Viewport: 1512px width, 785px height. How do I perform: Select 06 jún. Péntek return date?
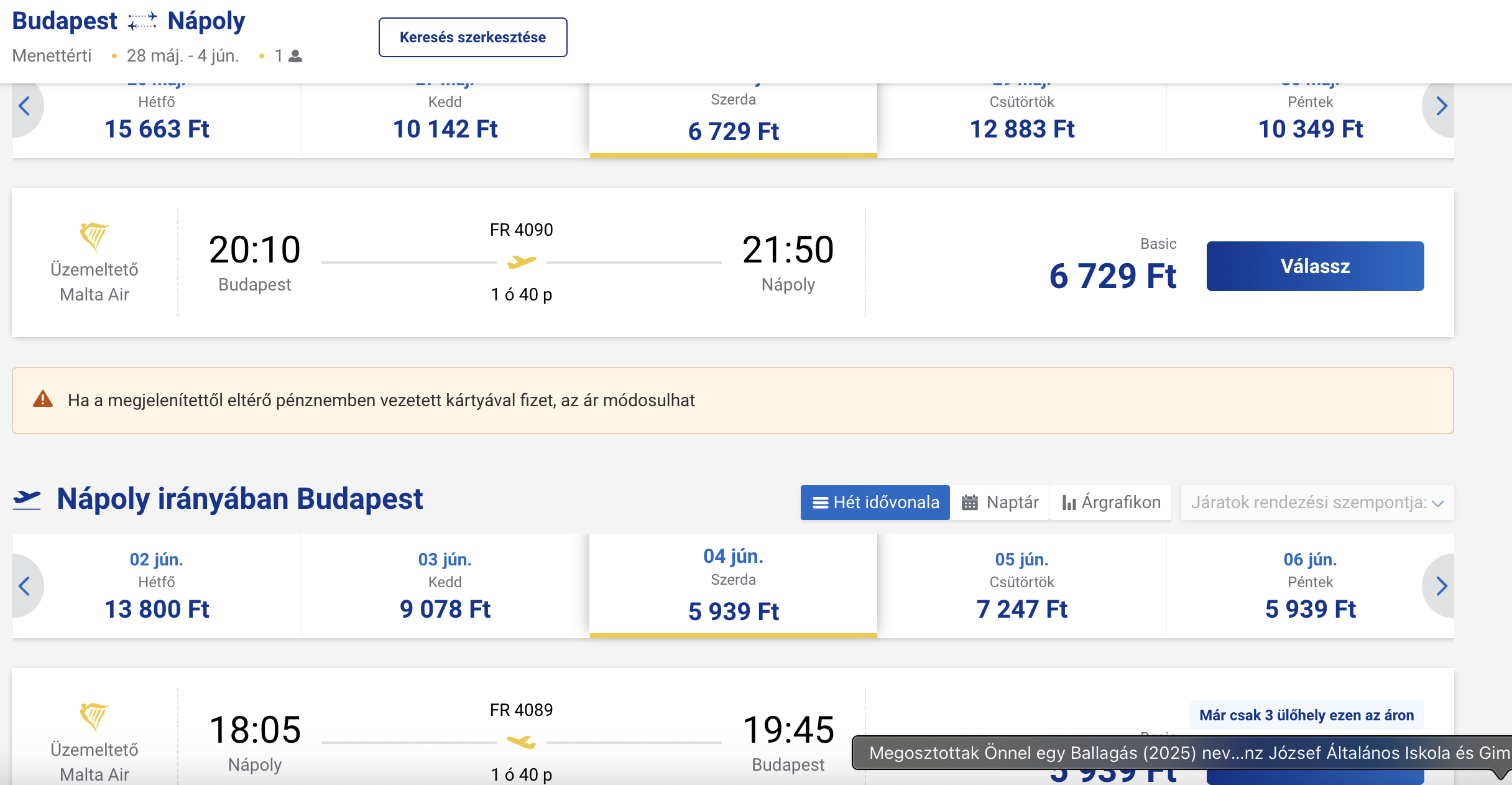coord(1310,586)
